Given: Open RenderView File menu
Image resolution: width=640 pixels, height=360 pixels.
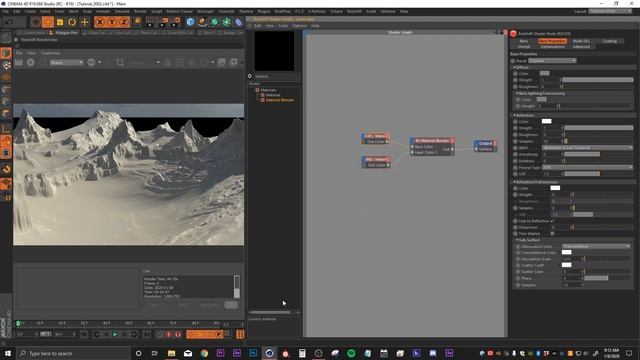Looking at the screenshot, I should point(19,53).
